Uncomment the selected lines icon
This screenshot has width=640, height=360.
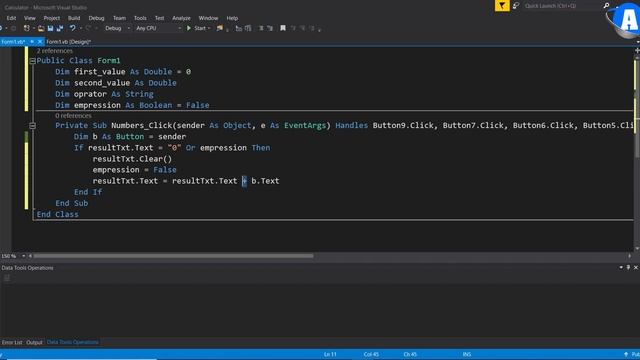click(x=270, y=28)
